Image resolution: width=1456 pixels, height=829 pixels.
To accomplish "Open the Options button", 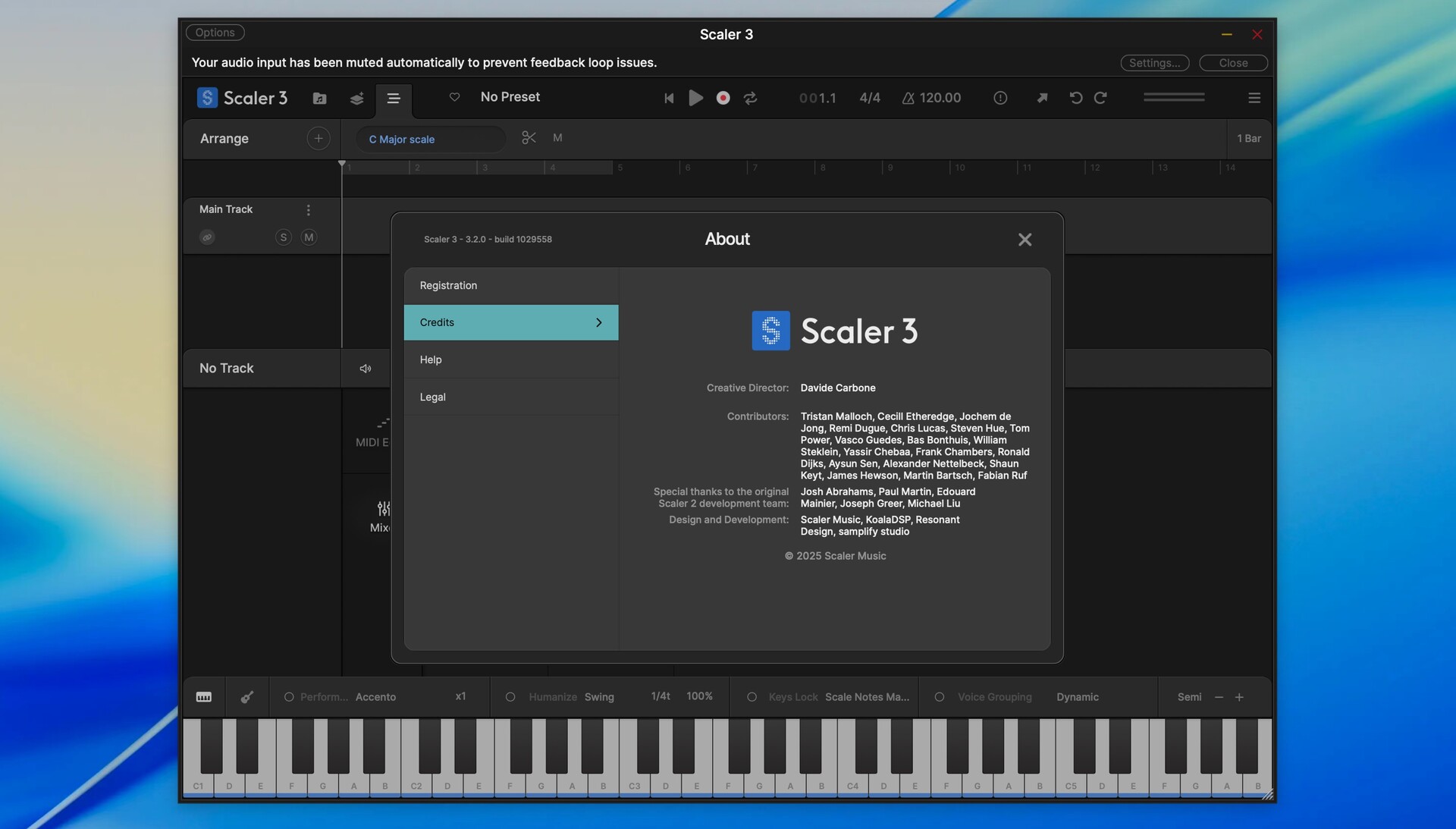I will coord(215,33).
